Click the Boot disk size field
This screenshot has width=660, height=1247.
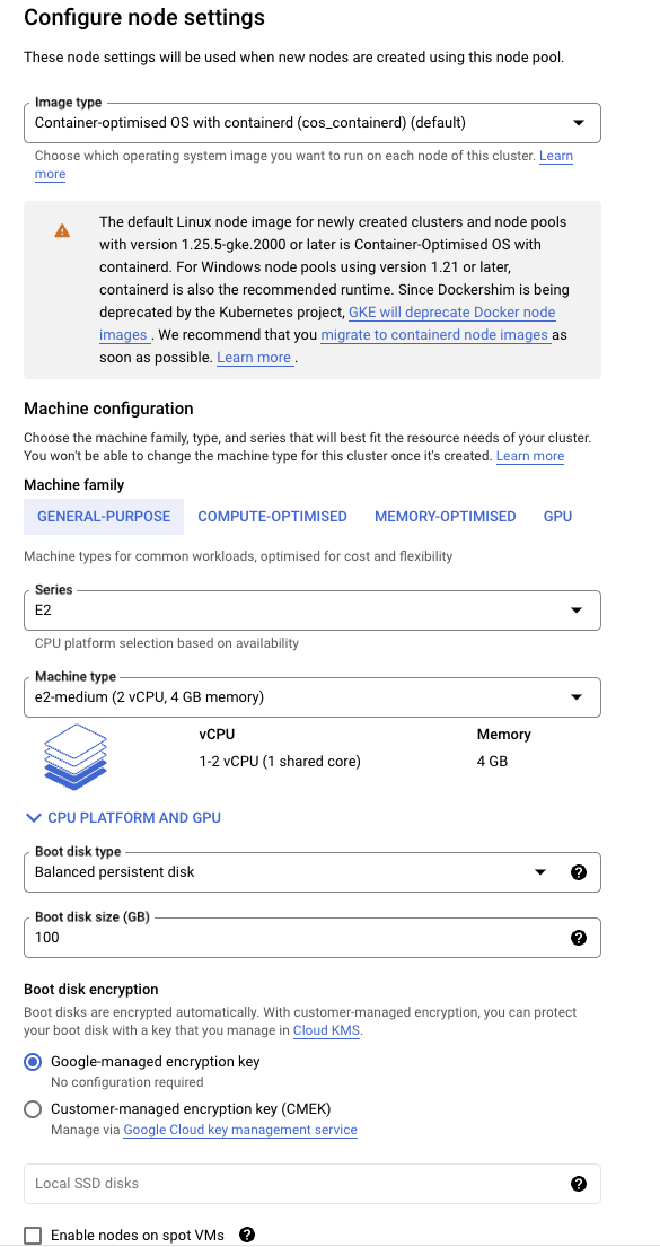pyautogui.click(x=290, y=937)
